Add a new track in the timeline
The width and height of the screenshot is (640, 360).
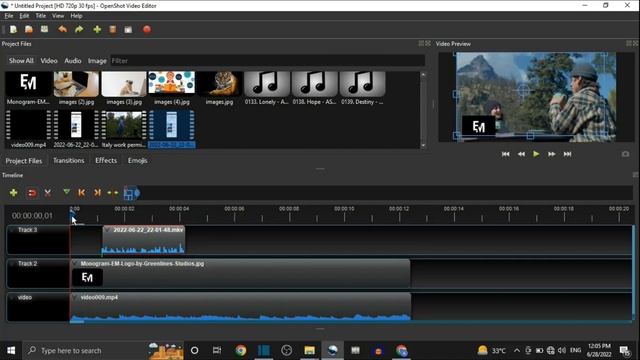point(13,193)
